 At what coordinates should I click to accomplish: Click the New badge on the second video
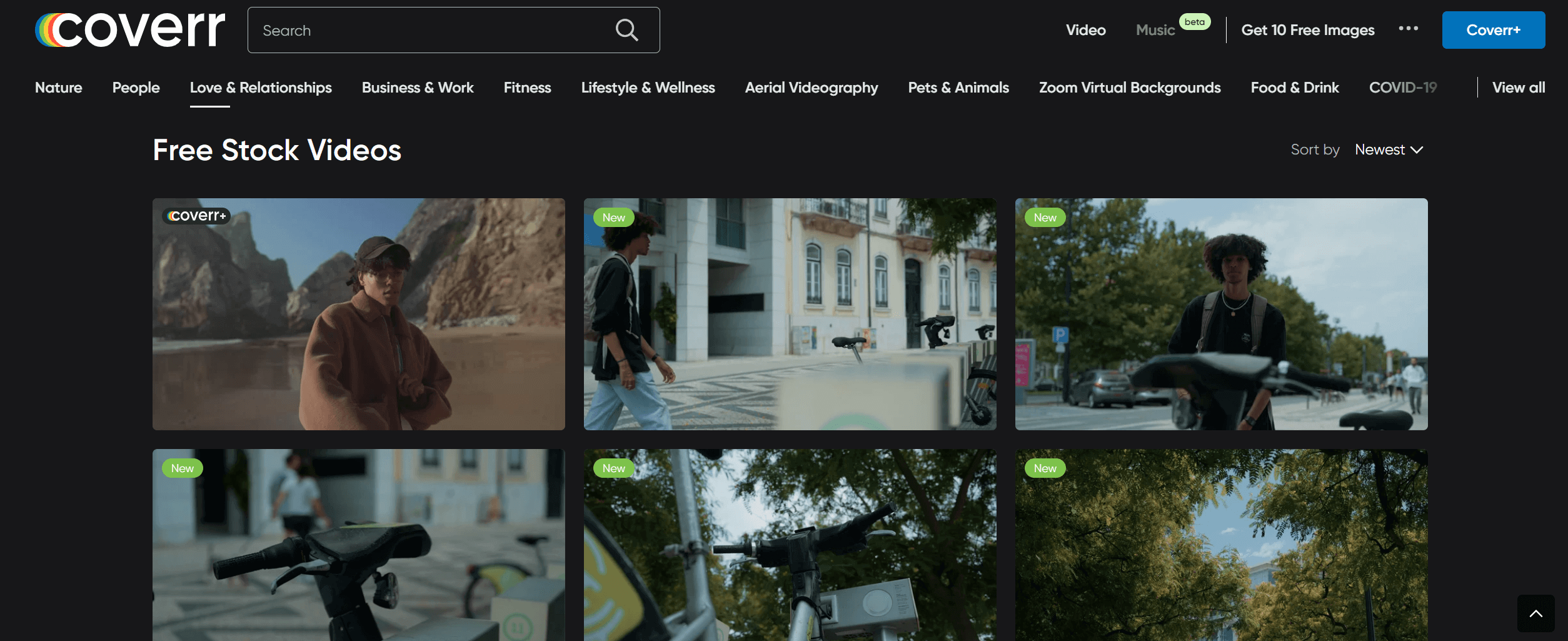coord(614,217)
